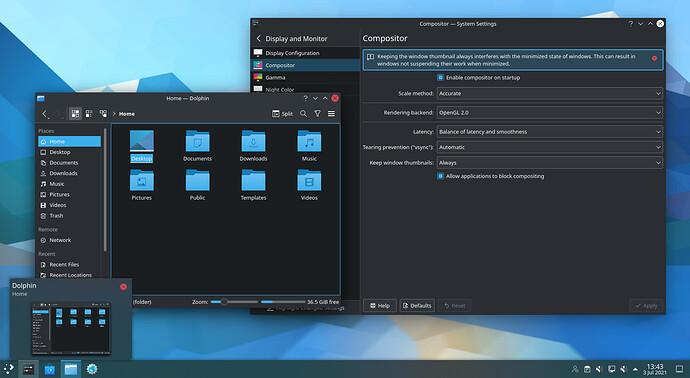
Task: Click the Places panel scrollbar
Action: click(105, 189)
